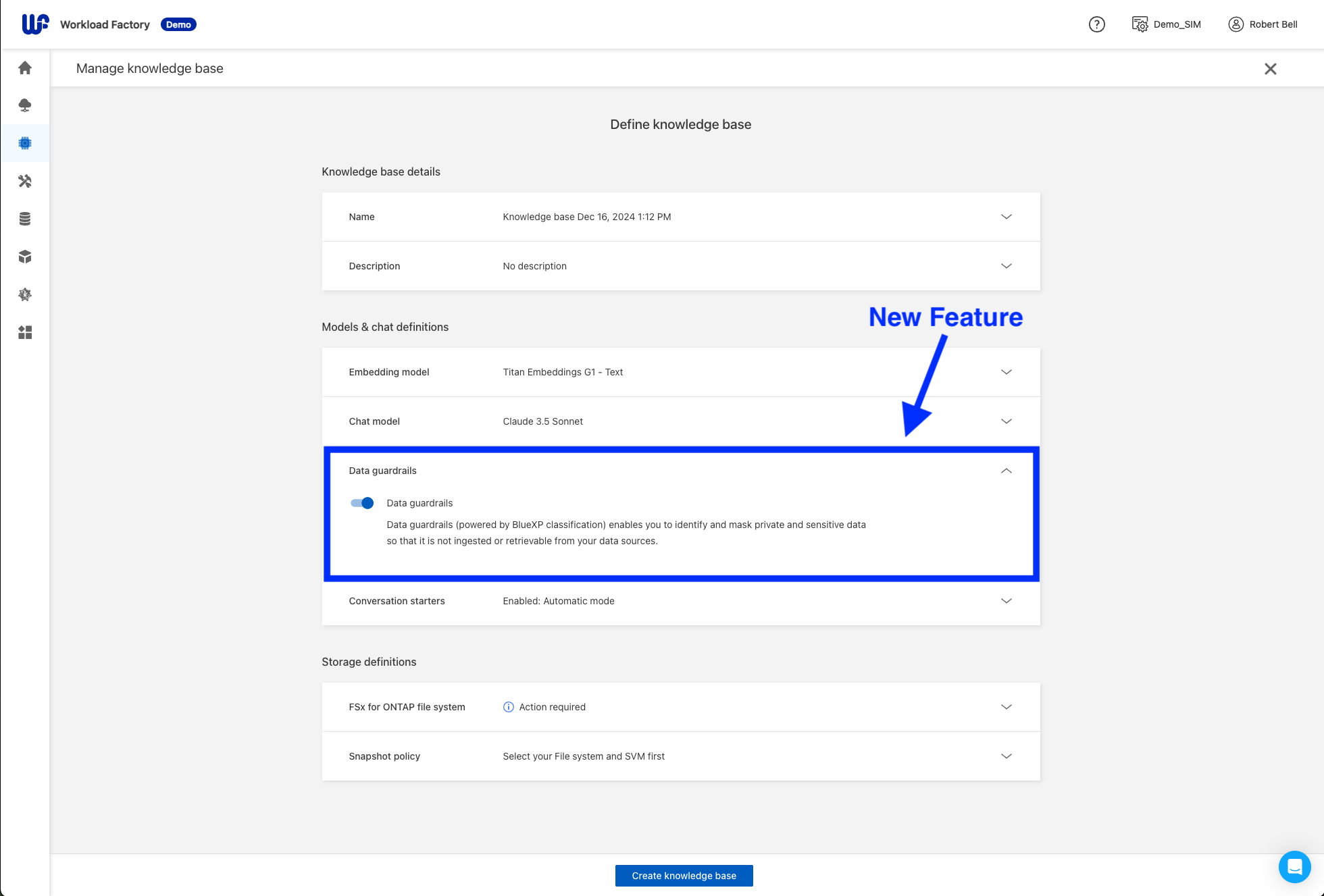The image size is (1324, 896).
Task: Click the Action required info icon
Action: pyautogui.click(x=509, y=707)
